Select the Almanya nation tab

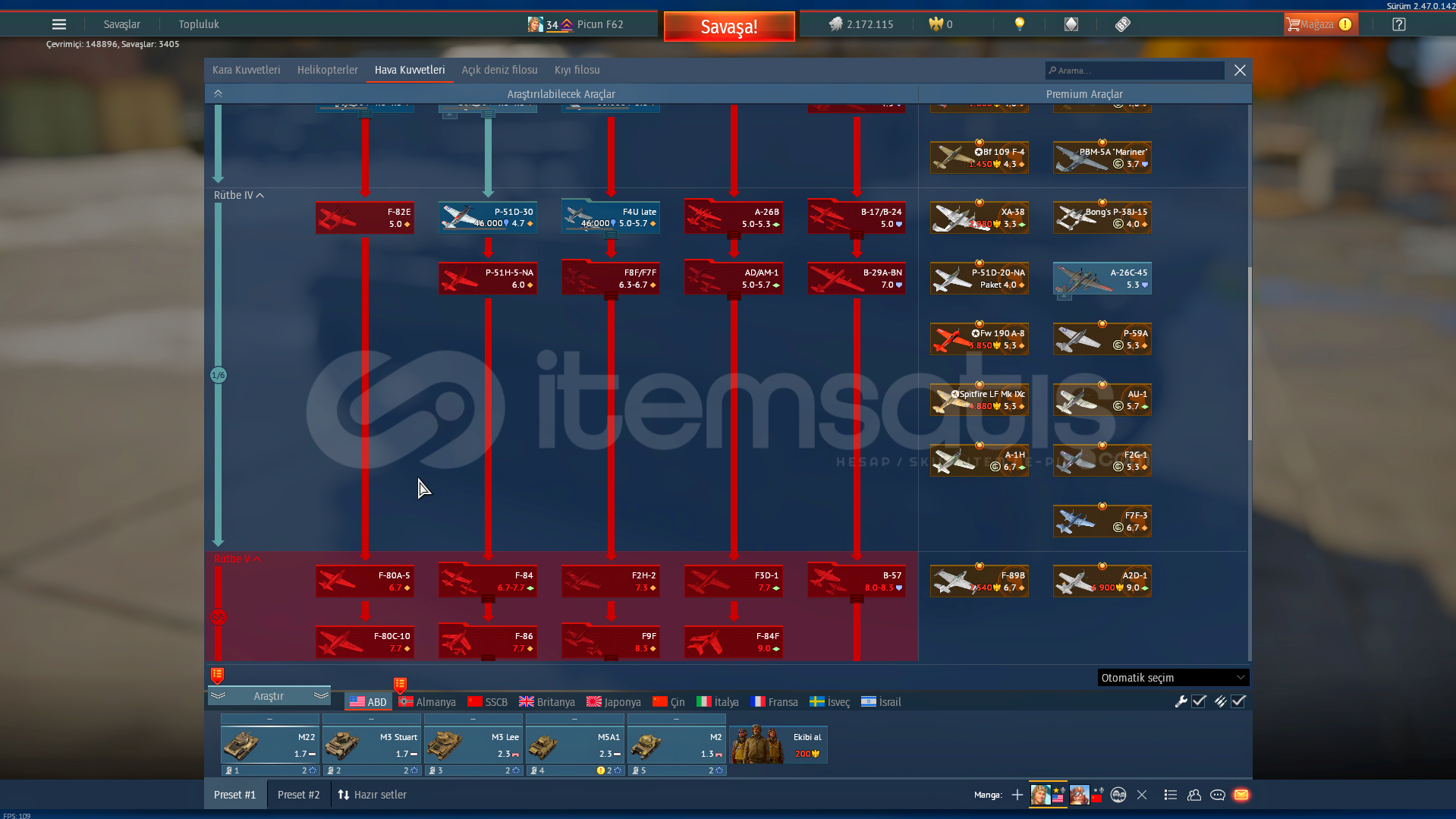pyautogui.click(x=427, y=702)
